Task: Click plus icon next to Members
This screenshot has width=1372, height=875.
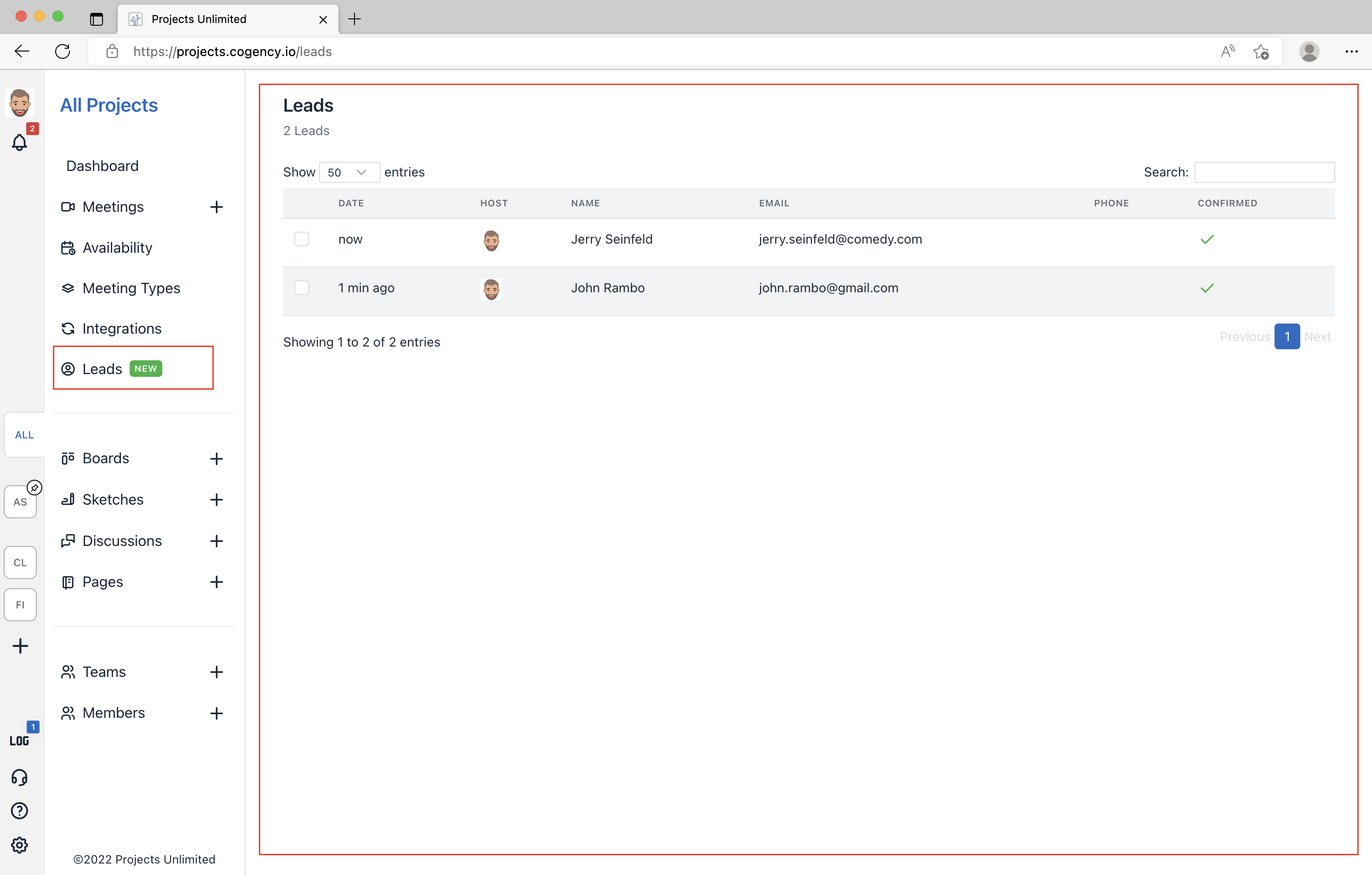Action: coord(216,713)
